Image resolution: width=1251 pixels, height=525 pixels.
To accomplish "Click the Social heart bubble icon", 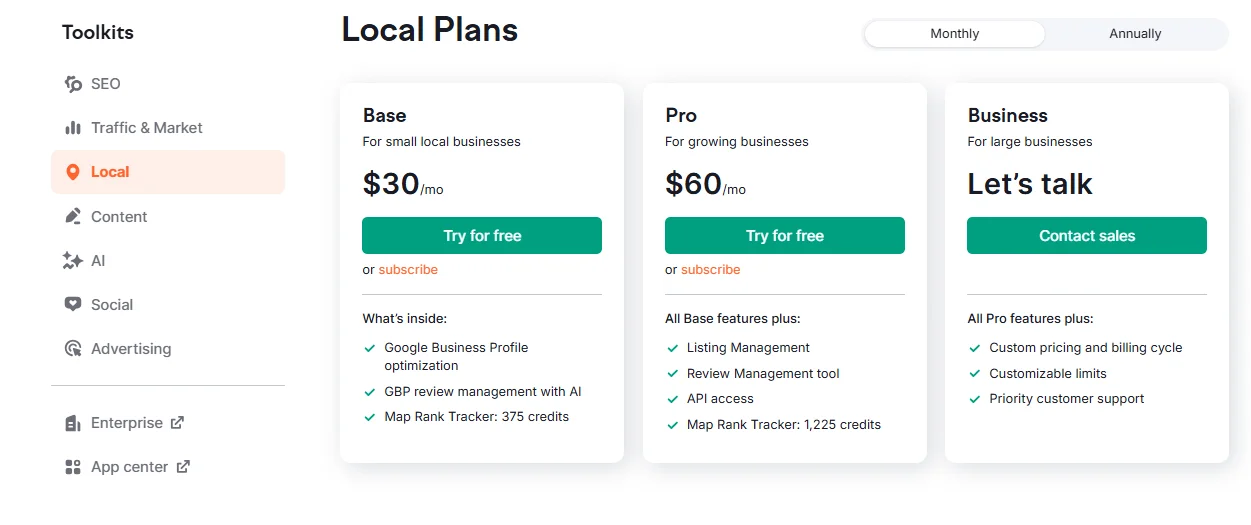I will [73, 305].
